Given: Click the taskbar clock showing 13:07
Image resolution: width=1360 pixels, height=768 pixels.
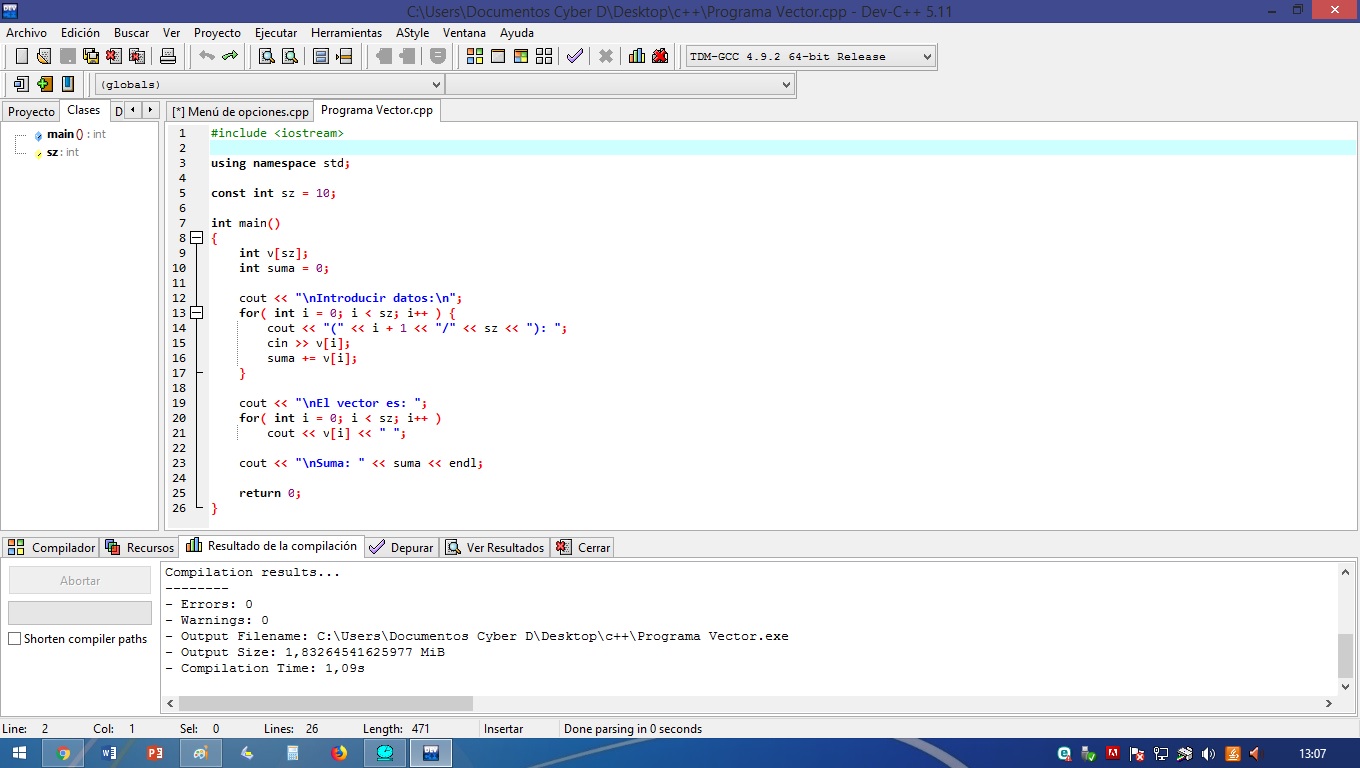Looking at the screenshot, I should tap(1312, 754).
